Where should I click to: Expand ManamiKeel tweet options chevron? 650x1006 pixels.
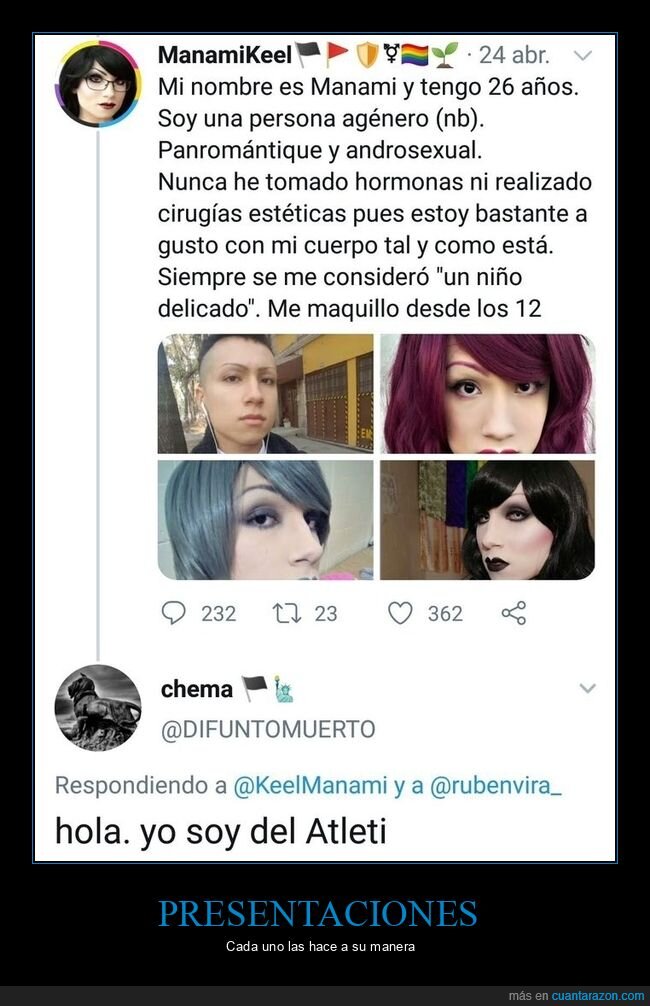[582, 56]
